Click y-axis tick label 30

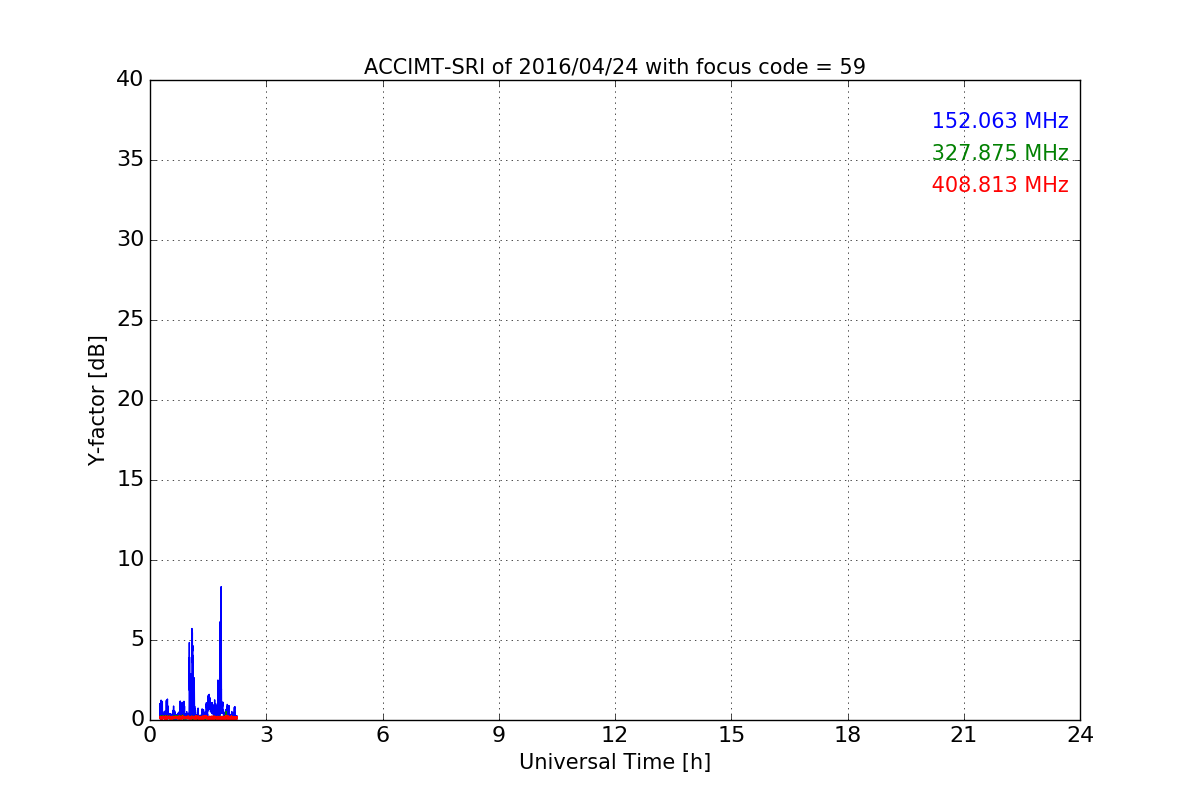click(130, 239)
